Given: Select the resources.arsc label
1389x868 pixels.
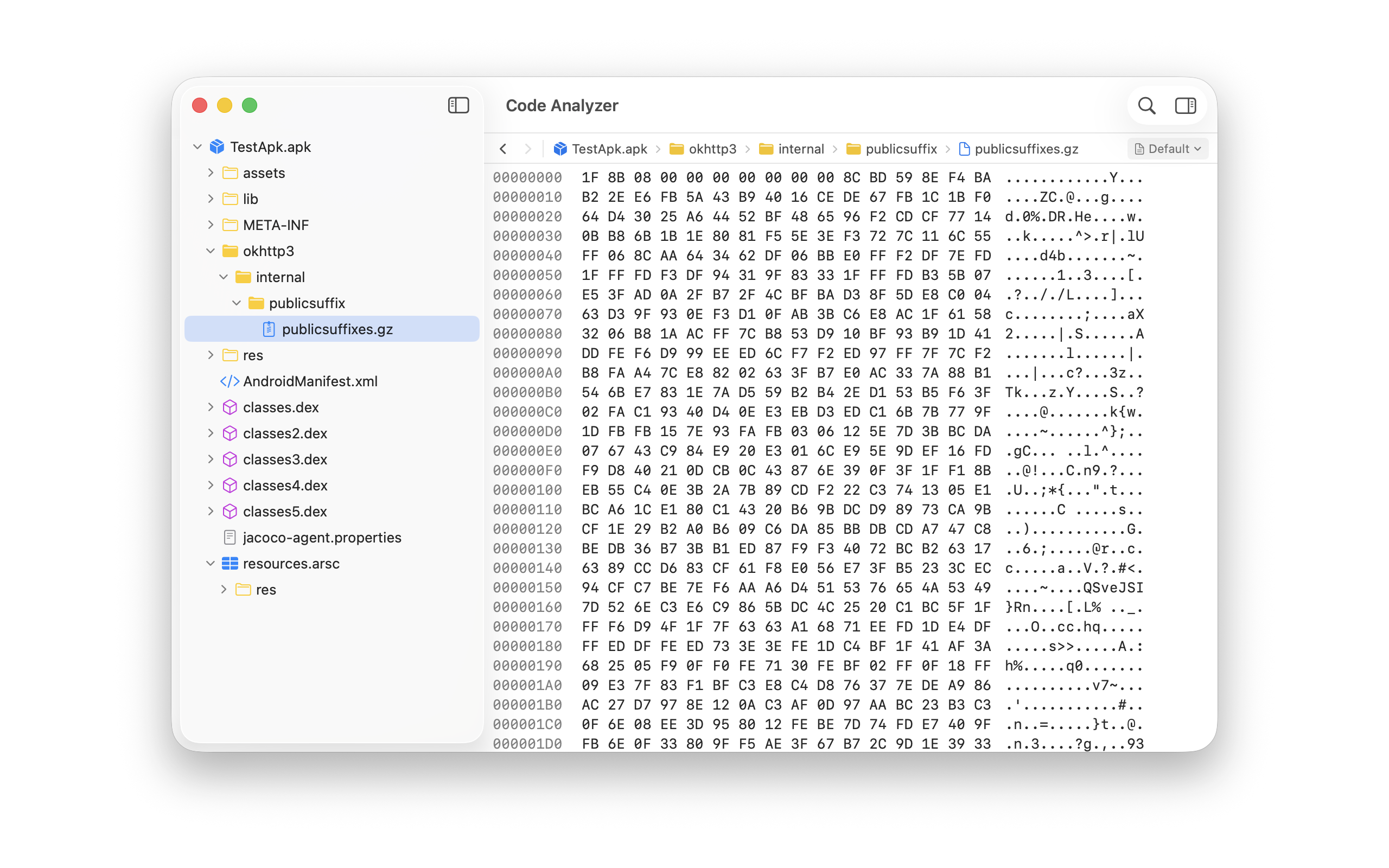Looking at the screenshot, I should (x=291, y=563).
